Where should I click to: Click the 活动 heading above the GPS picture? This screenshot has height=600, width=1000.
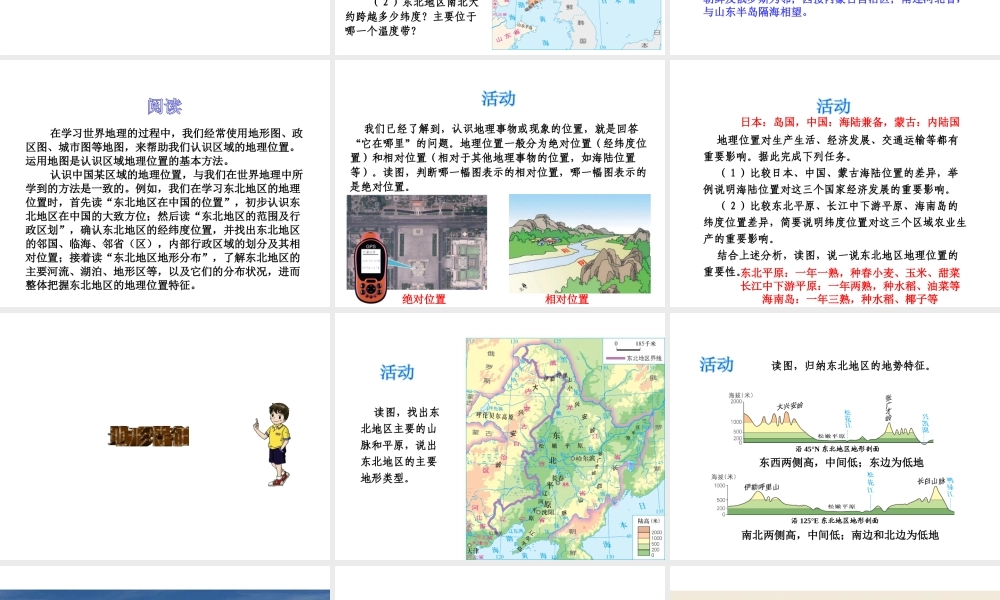498,99
